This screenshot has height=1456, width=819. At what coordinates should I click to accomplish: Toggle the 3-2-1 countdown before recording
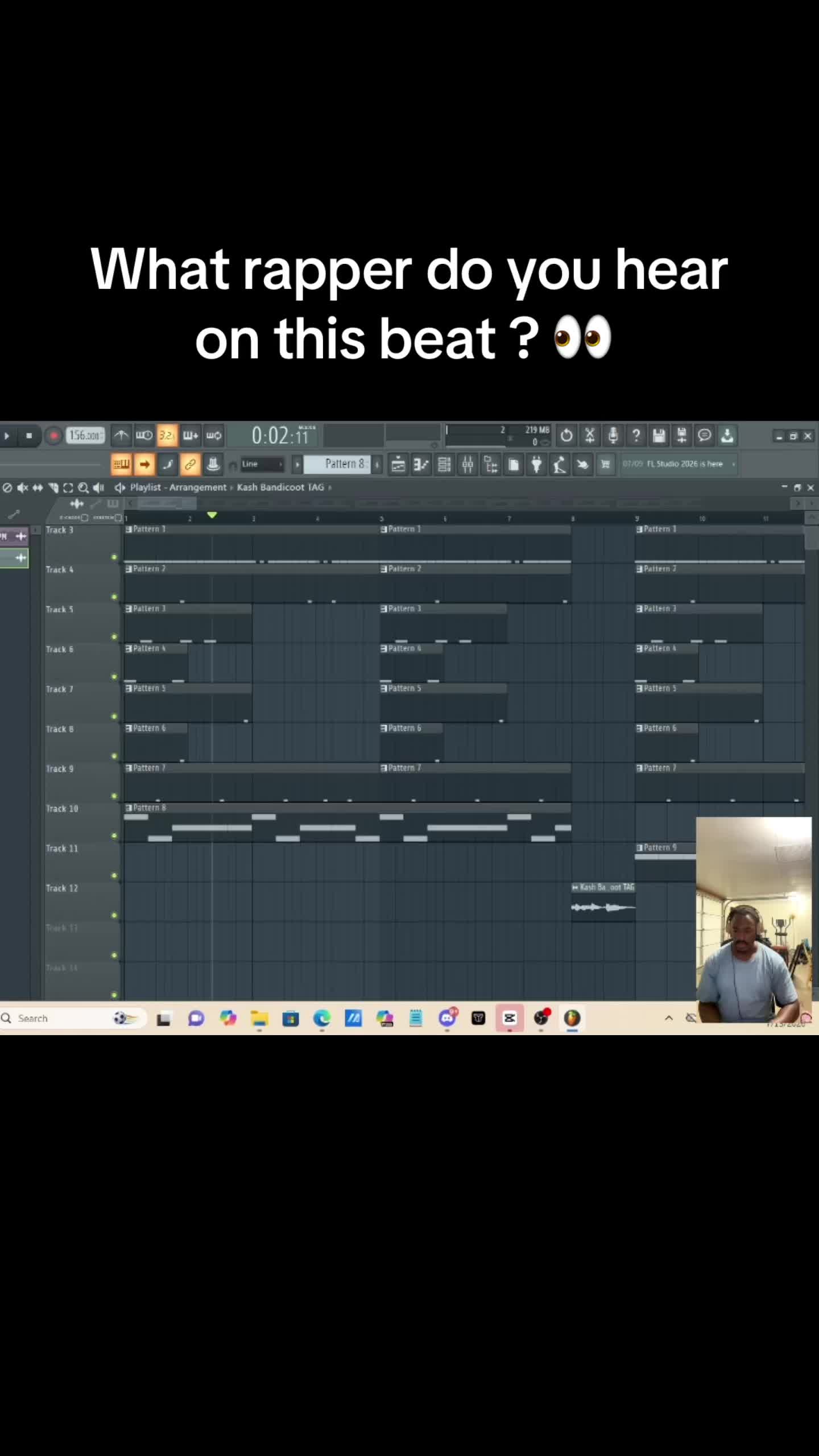[167, 436]
